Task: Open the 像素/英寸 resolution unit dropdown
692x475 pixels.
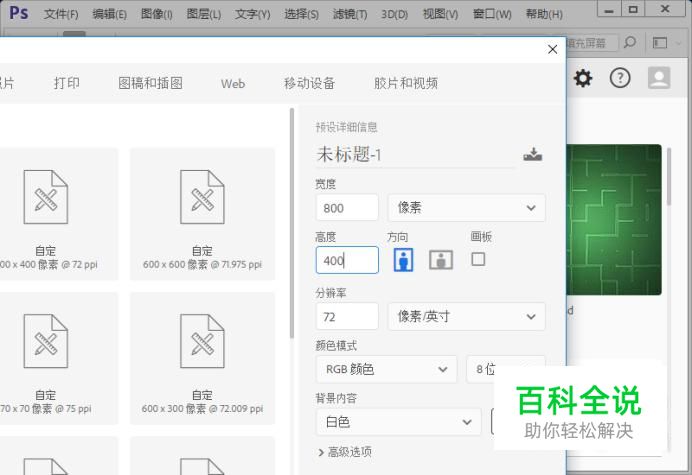Action: pyautogui.click(x=466, y=316)
